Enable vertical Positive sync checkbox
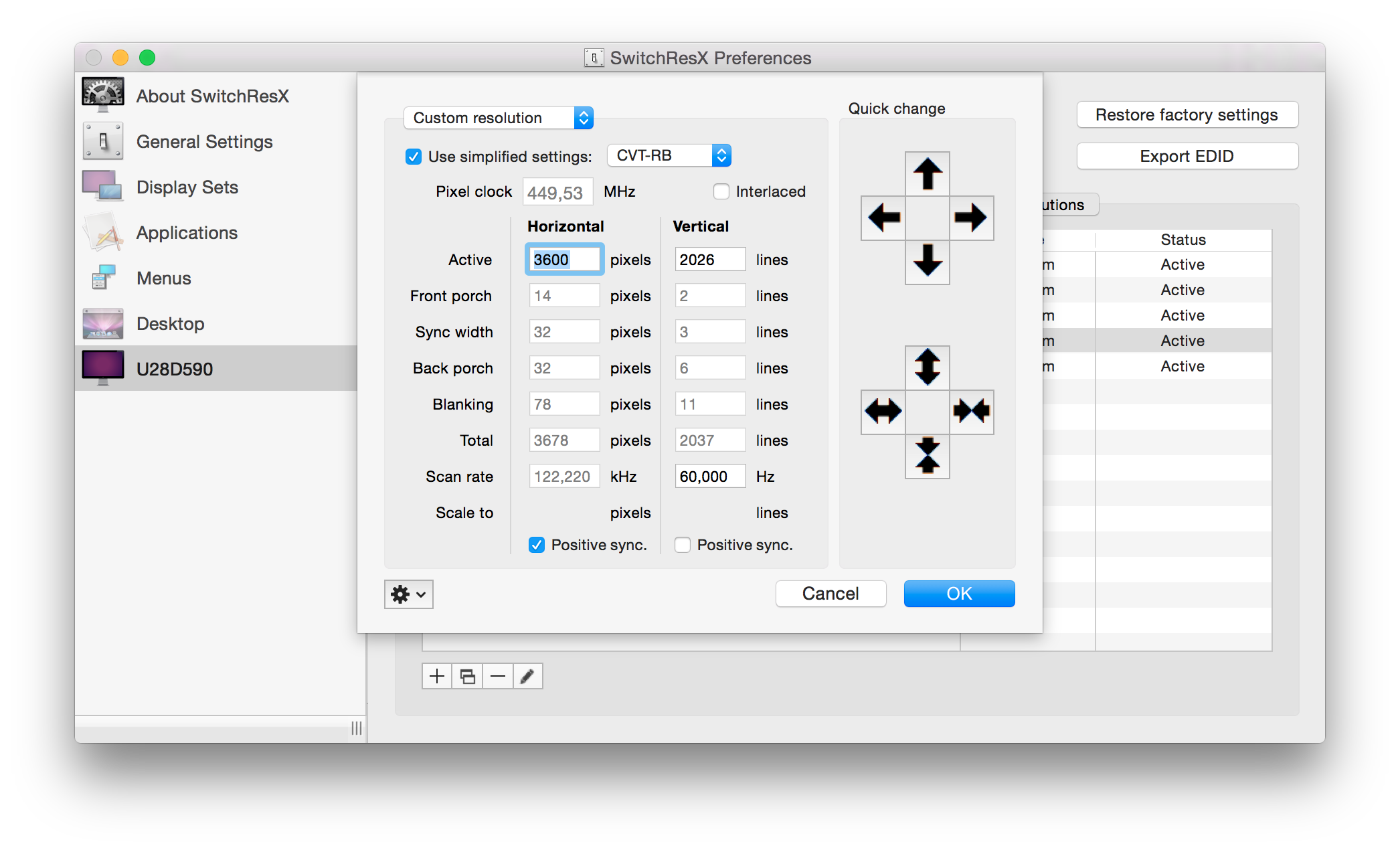 coord(683,545)
